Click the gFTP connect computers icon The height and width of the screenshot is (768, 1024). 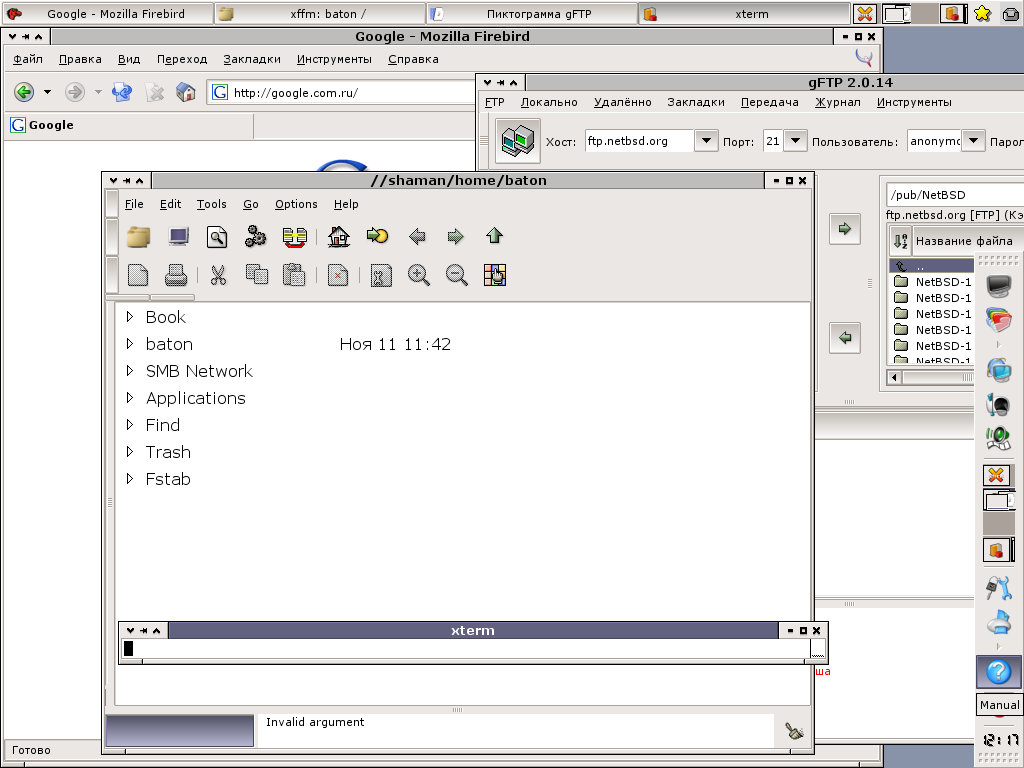pyautogui.click(x=517, y=141)
